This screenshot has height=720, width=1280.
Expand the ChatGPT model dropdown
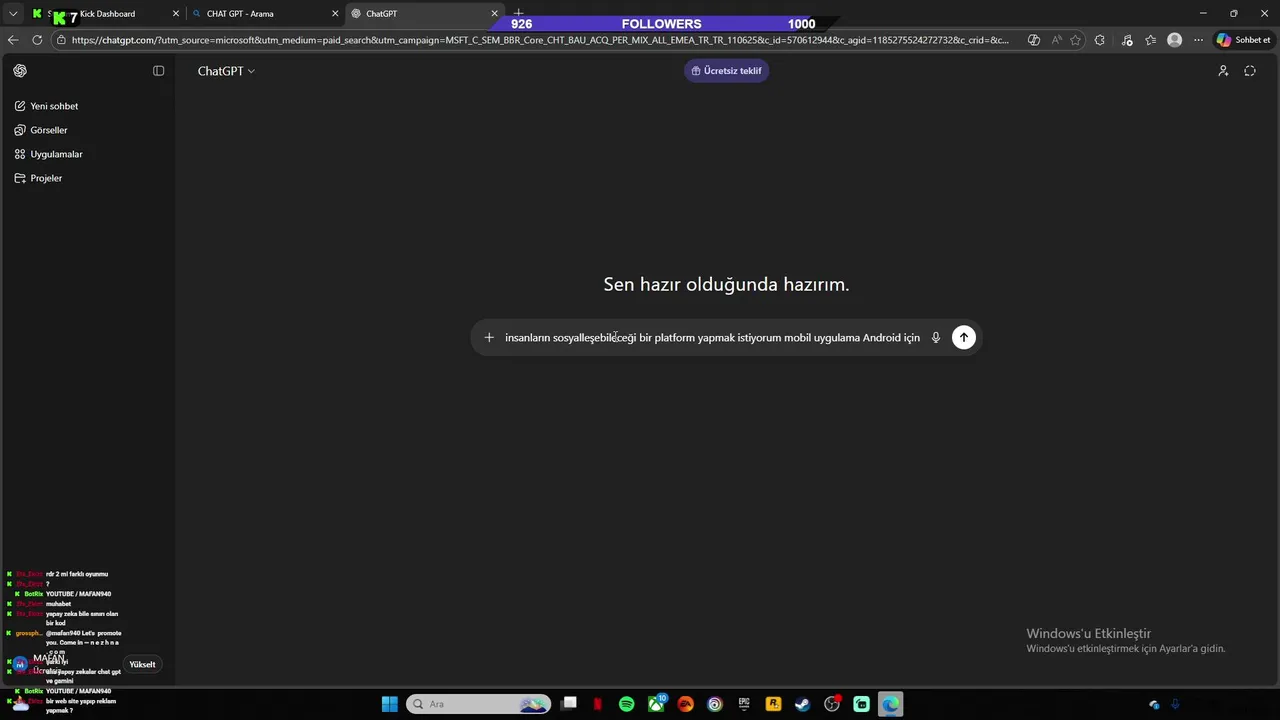(226, 71)
